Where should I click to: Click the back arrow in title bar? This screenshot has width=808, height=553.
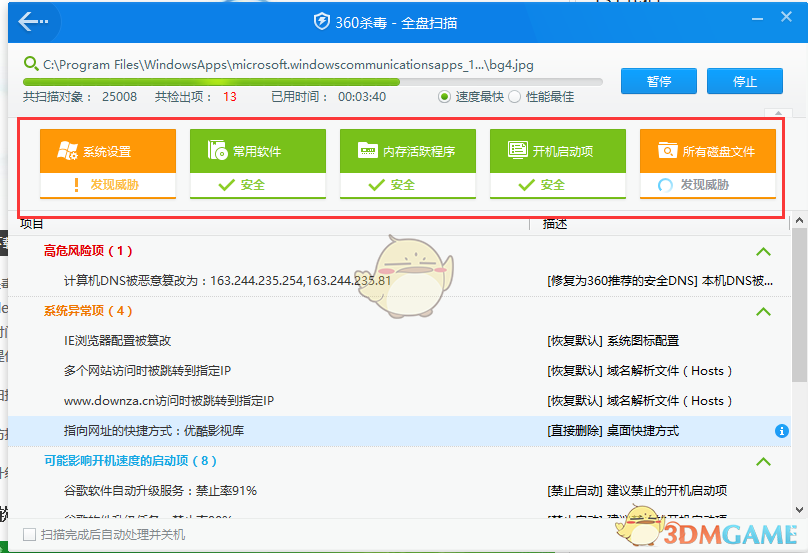pyautogui.click(x=33, y=22)
